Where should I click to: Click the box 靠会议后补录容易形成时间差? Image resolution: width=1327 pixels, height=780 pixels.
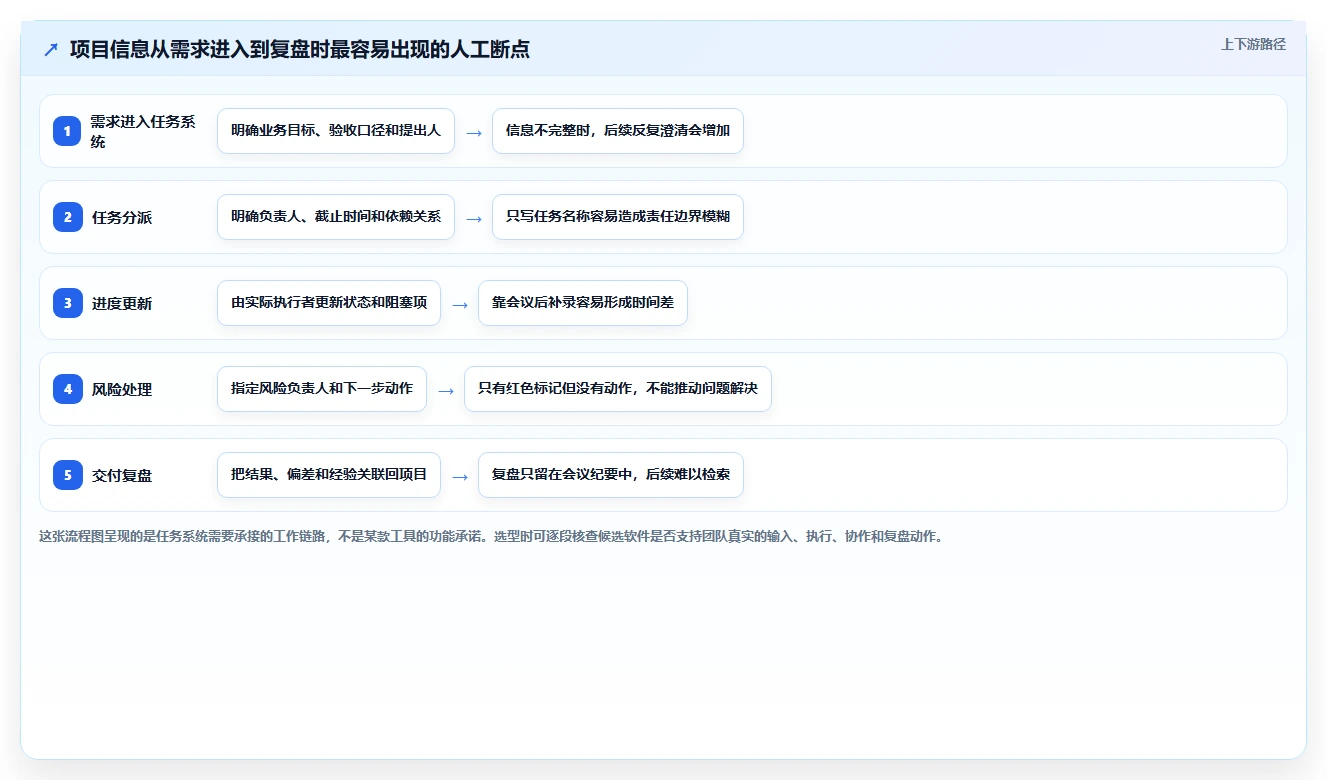point(583,303)
